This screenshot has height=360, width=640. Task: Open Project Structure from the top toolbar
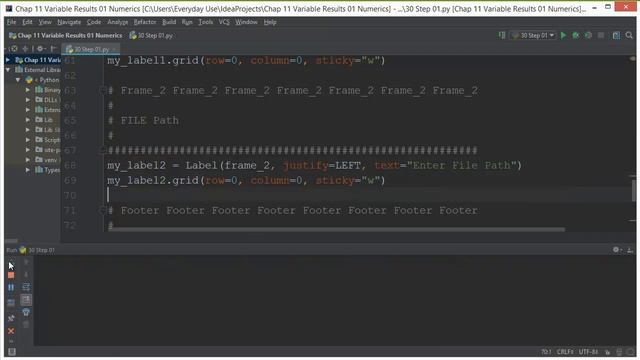(x=616, y=36)
